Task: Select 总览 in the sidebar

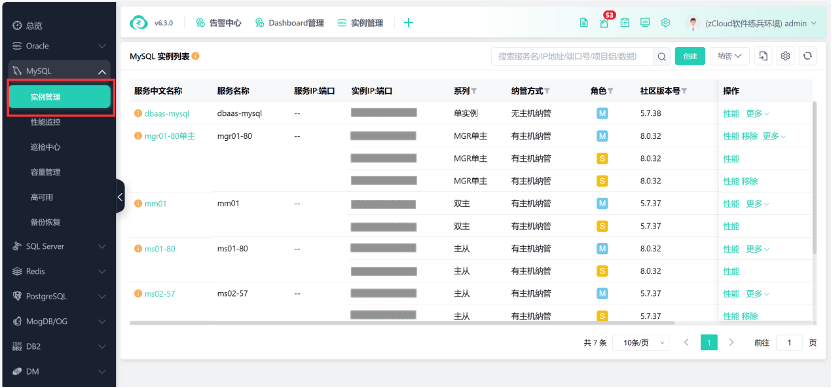Action: point(34,25)
